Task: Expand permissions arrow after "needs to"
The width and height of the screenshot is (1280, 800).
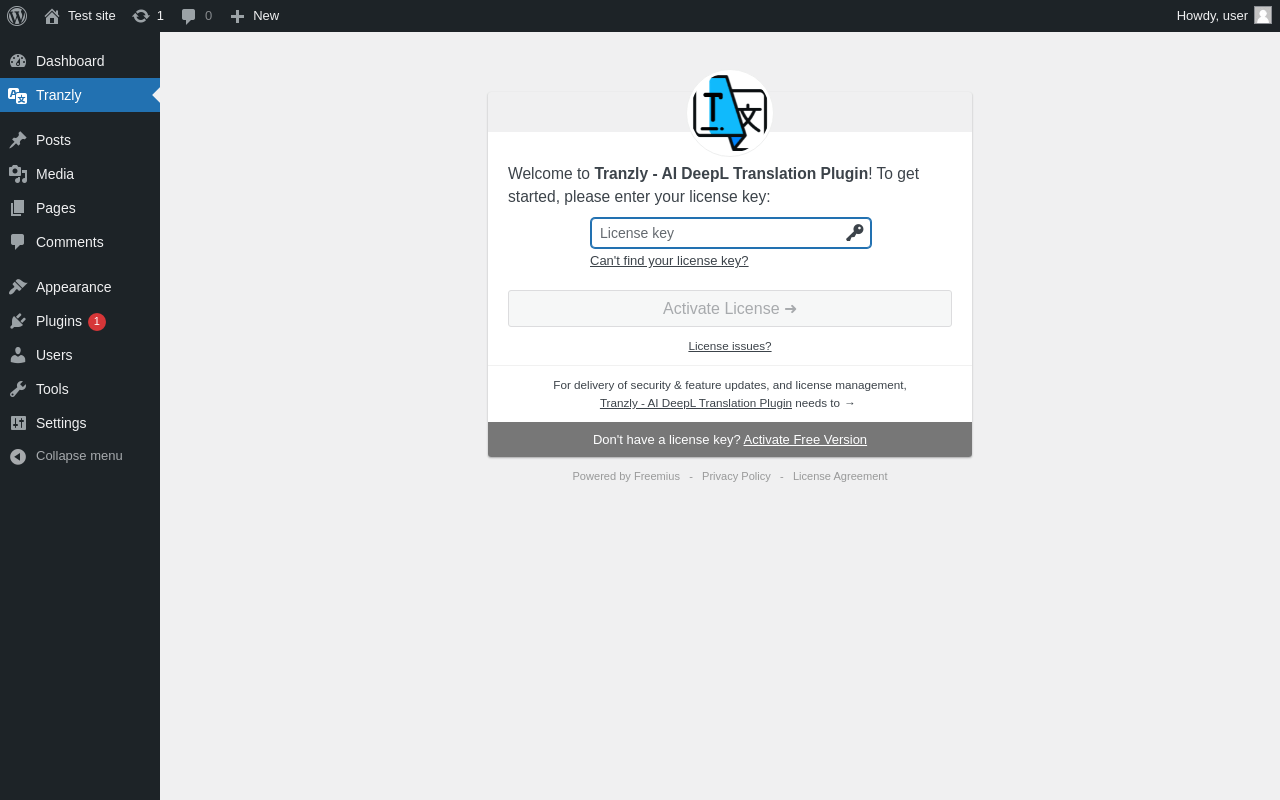Action: coord(850,403)
